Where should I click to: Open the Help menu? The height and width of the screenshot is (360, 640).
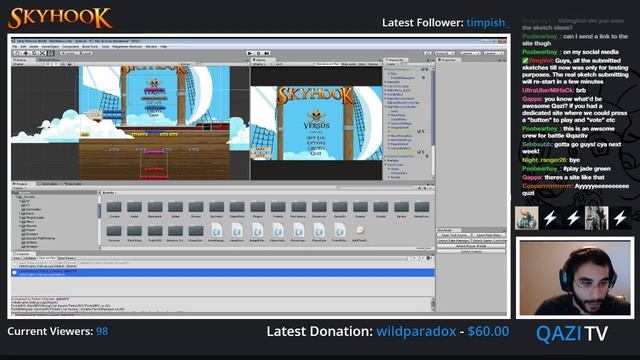164,47
